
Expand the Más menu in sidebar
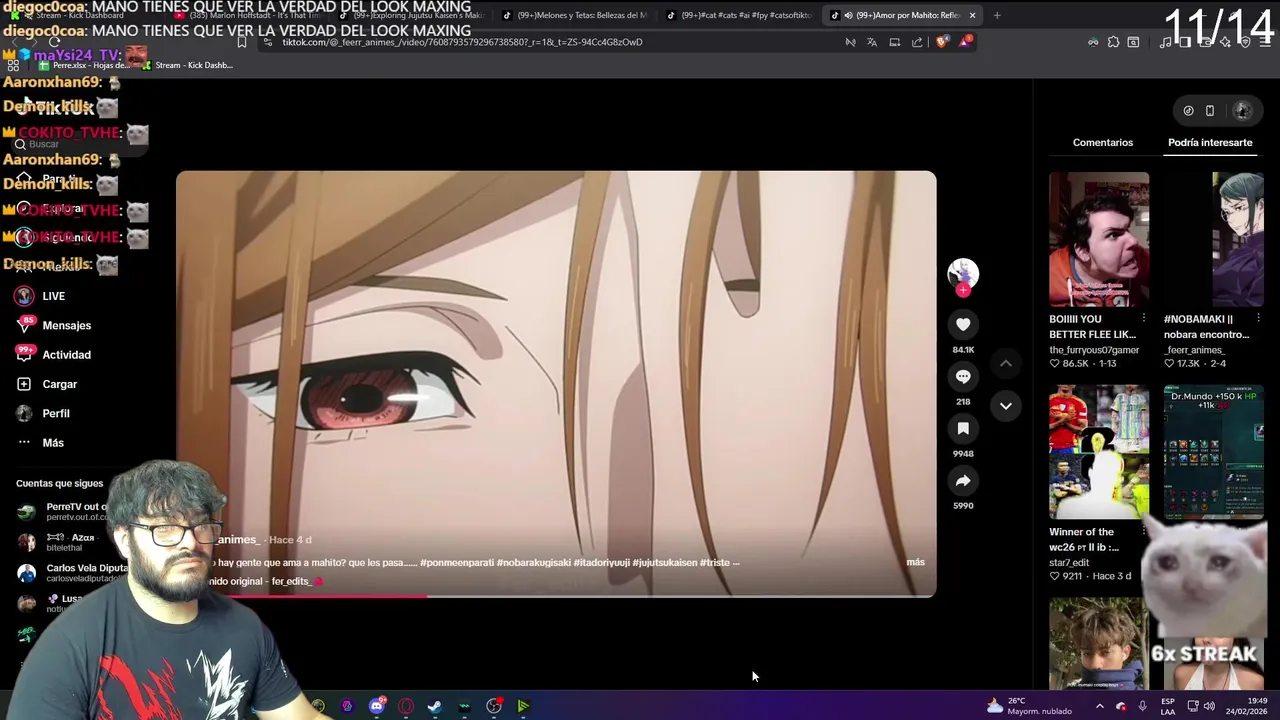point(40,443)
